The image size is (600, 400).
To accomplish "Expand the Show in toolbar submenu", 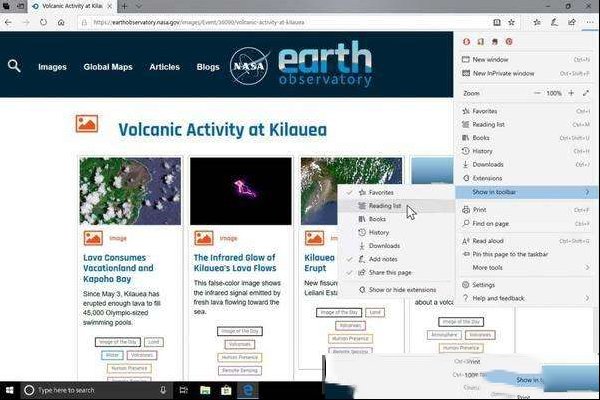I will (x=527, y=192).
